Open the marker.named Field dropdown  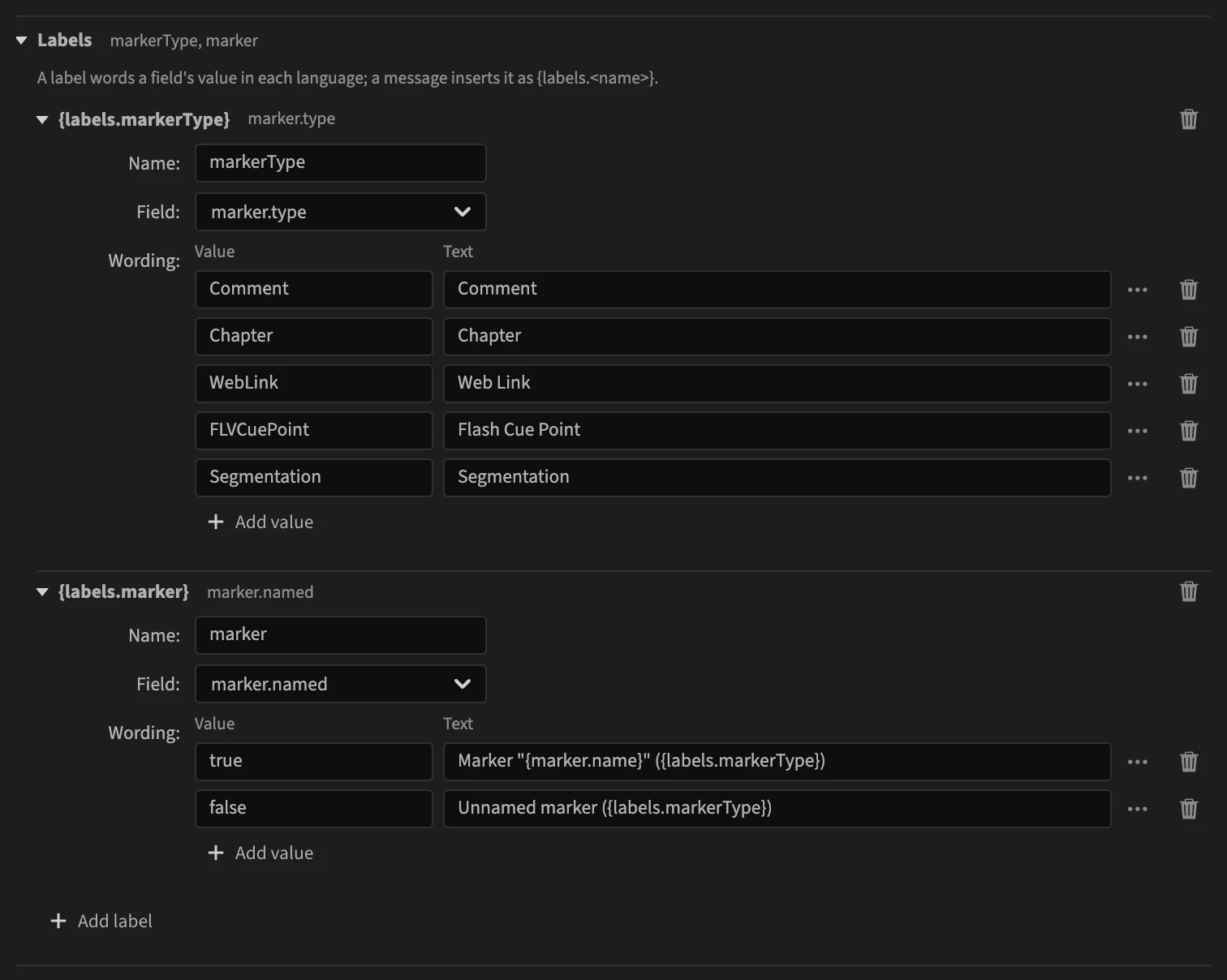click(x=341, y=684)
